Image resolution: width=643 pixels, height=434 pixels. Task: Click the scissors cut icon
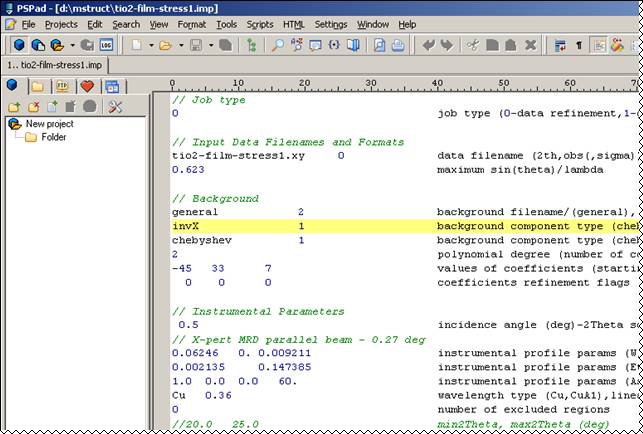(x=473, y=45)
